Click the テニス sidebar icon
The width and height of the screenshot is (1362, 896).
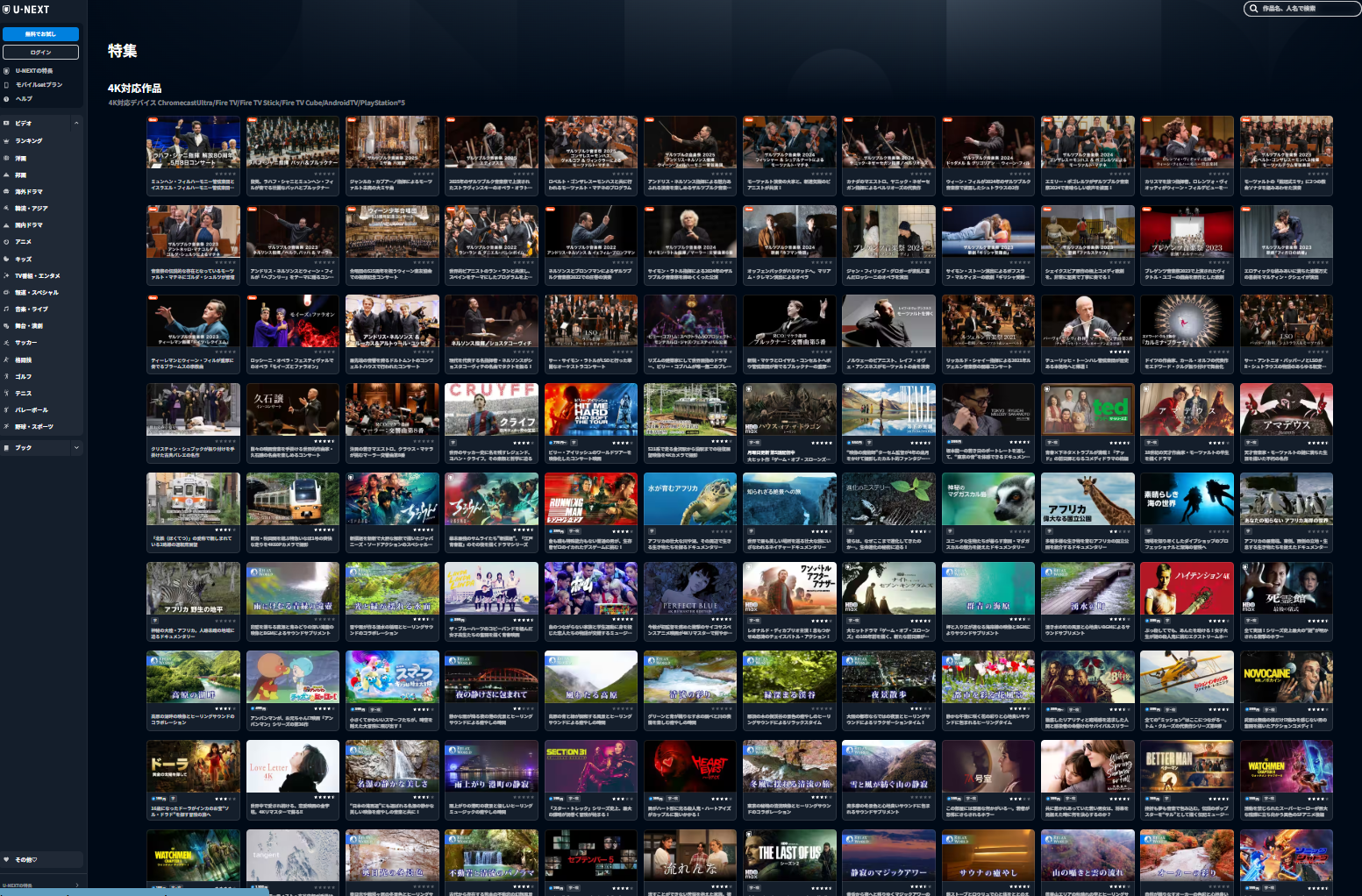(x=6, y=393)
